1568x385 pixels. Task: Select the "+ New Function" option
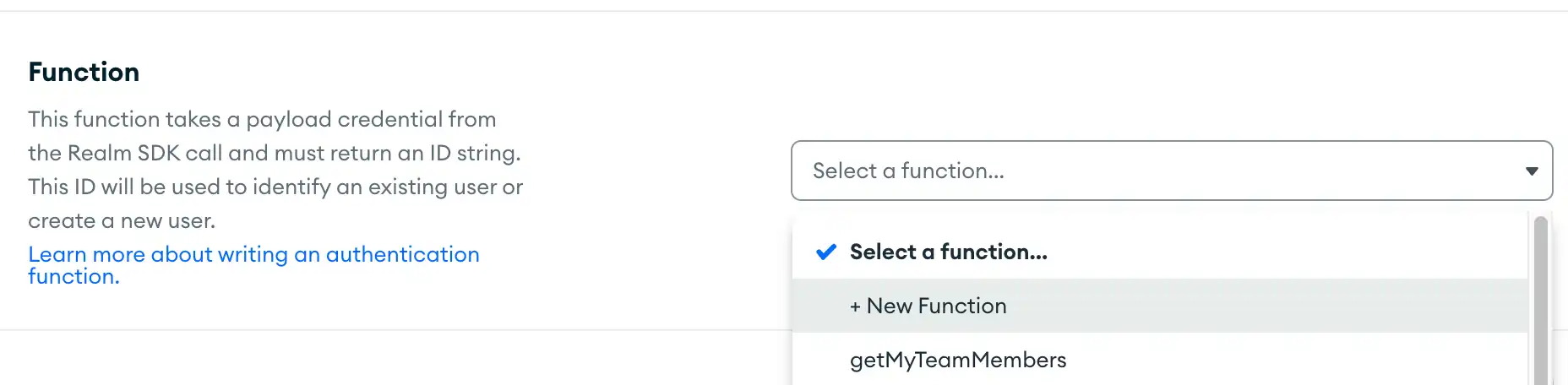(936, 306)
